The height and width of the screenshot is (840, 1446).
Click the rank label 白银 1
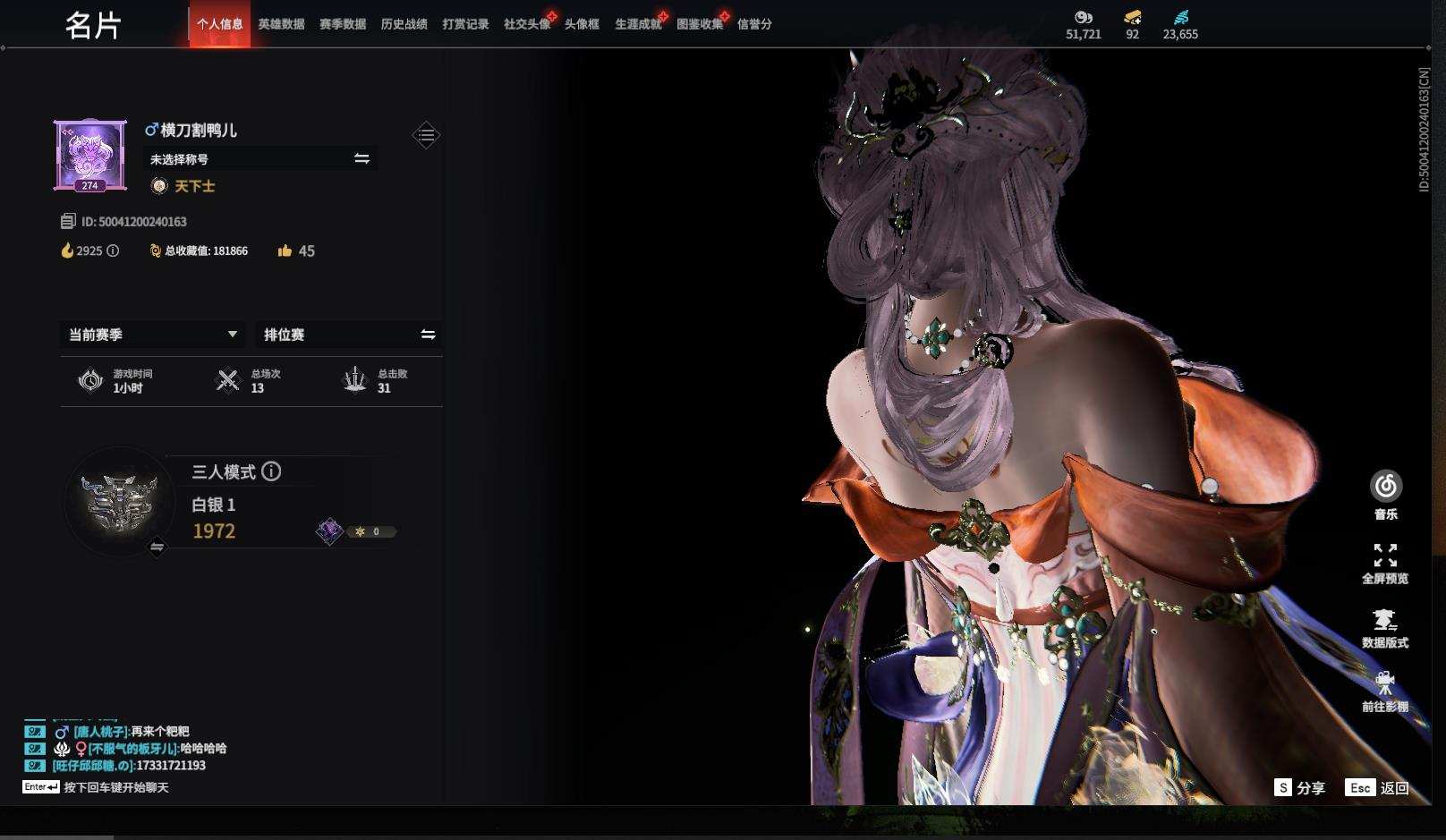214,505
